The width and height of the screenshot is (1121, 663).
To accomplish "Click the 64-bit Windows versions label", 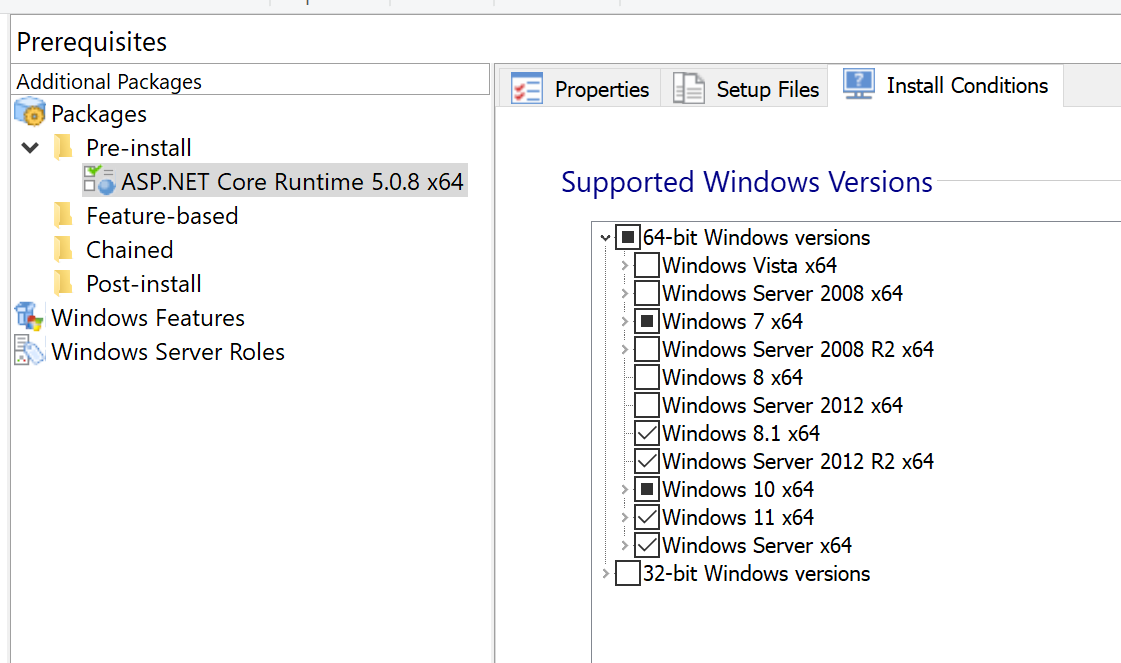I will click(756, 237).
